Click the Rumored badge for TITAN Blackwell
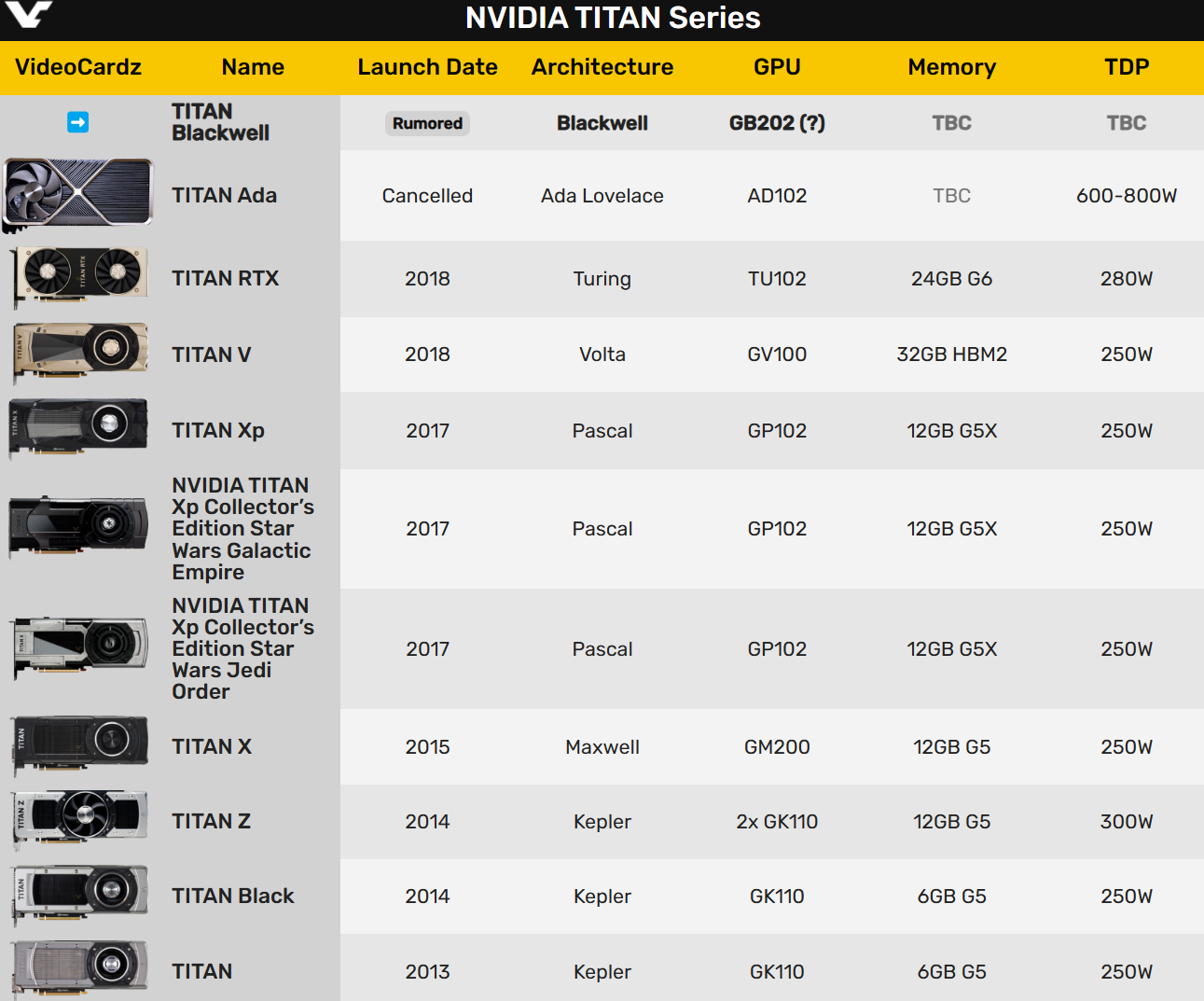This screenshot has width=1204, height=1001. (427, 123)
